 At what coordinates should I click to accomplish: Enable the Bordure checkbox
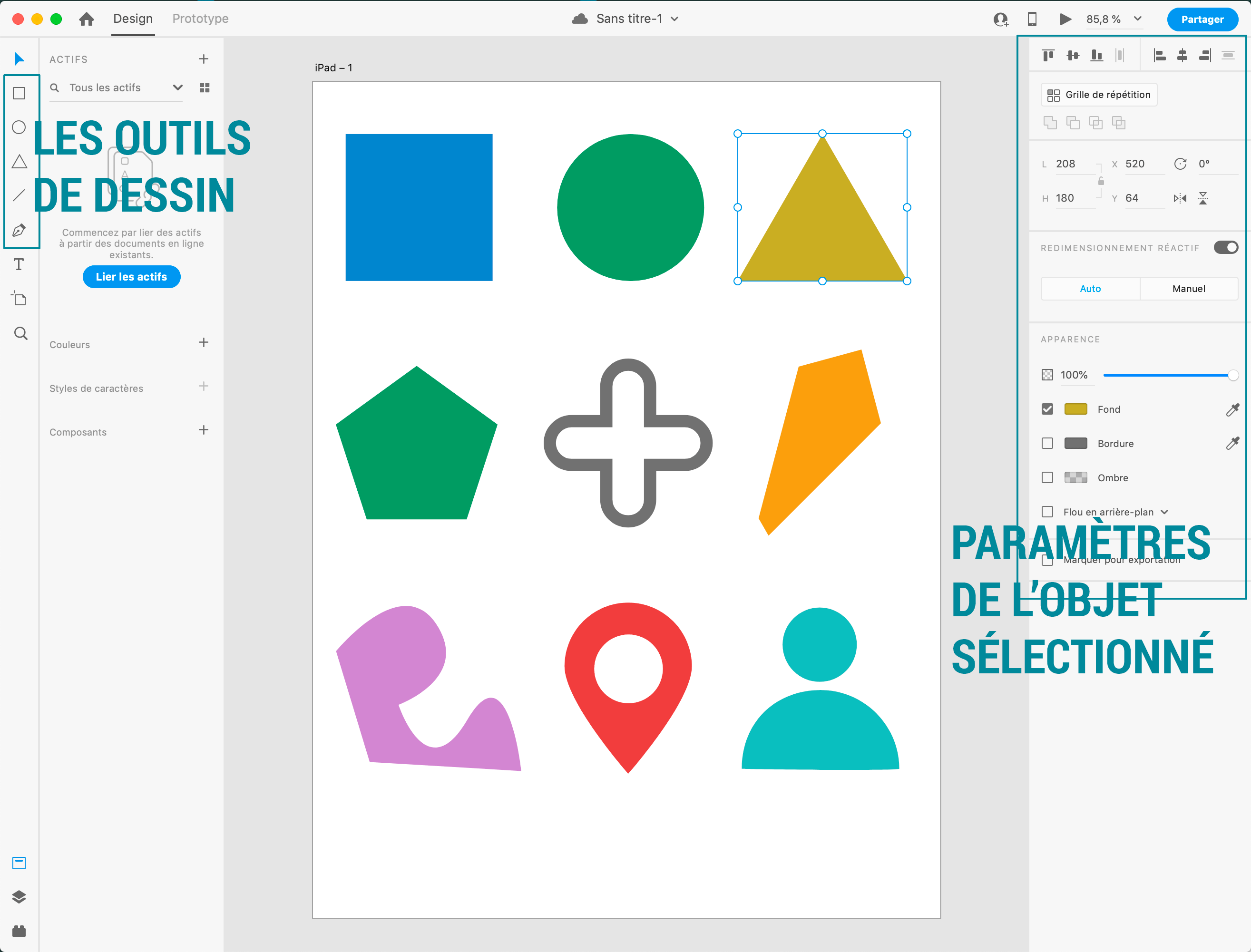(x=1047, y=443)
